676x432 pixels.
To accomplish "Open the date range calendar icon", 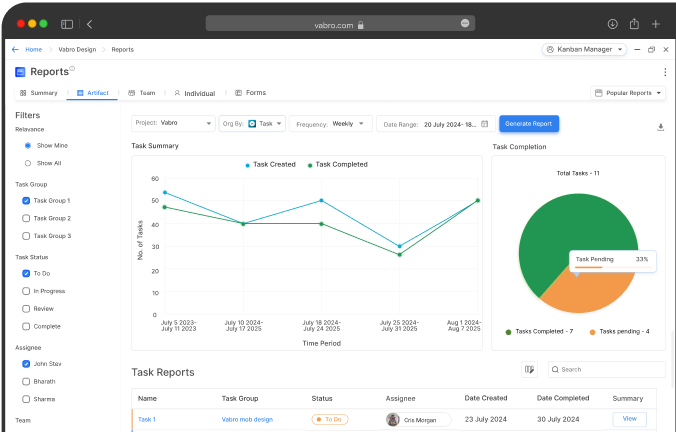I will click(x=485, y=124).
